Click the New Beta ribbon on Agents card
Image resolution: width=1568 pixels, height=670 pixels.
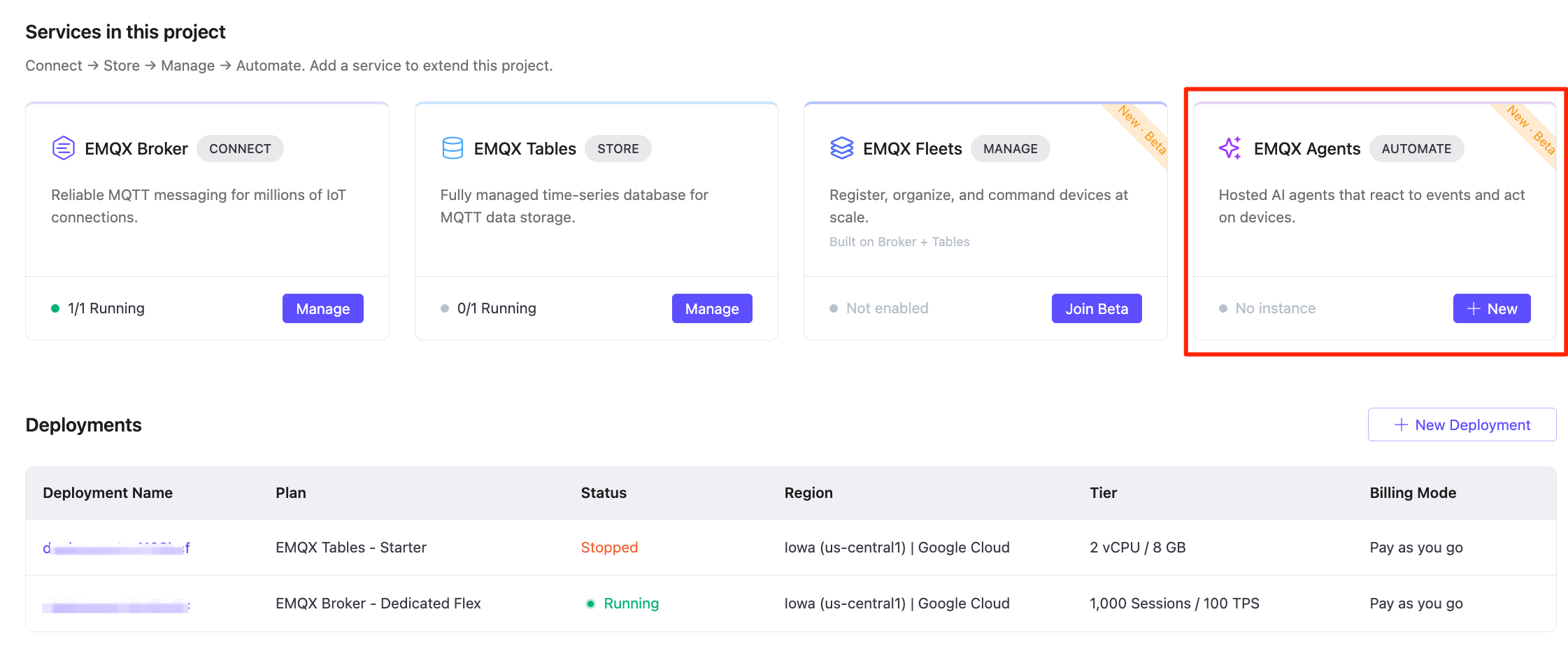(x=1530, y=130)
